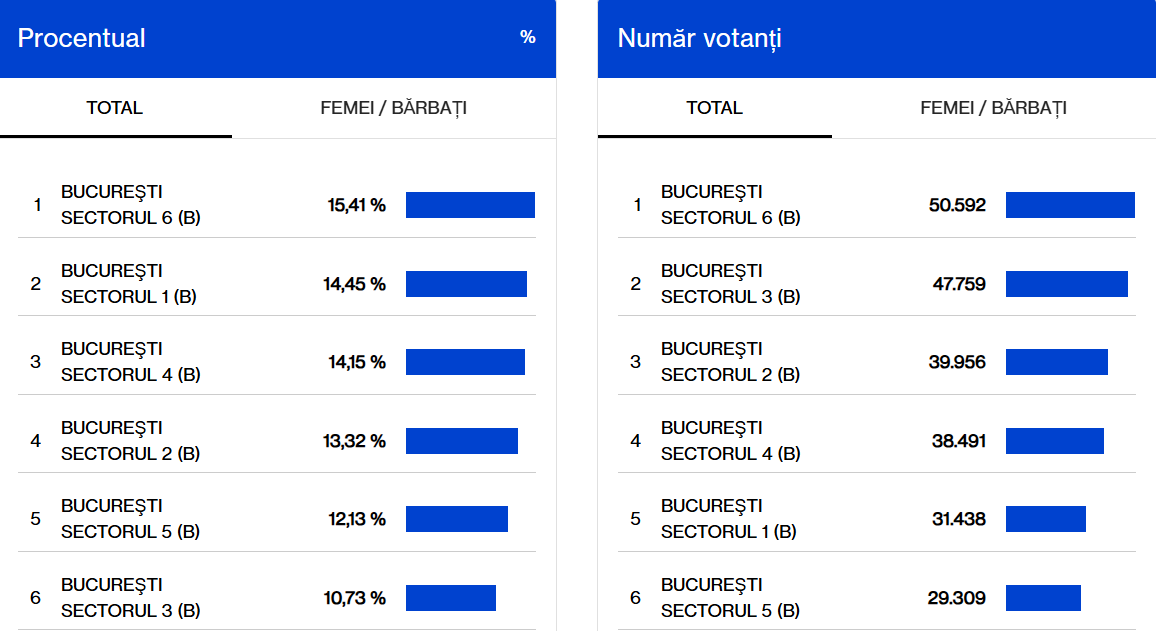Click Sectorul 6 row with 50.592 voters

click(731, 205)
